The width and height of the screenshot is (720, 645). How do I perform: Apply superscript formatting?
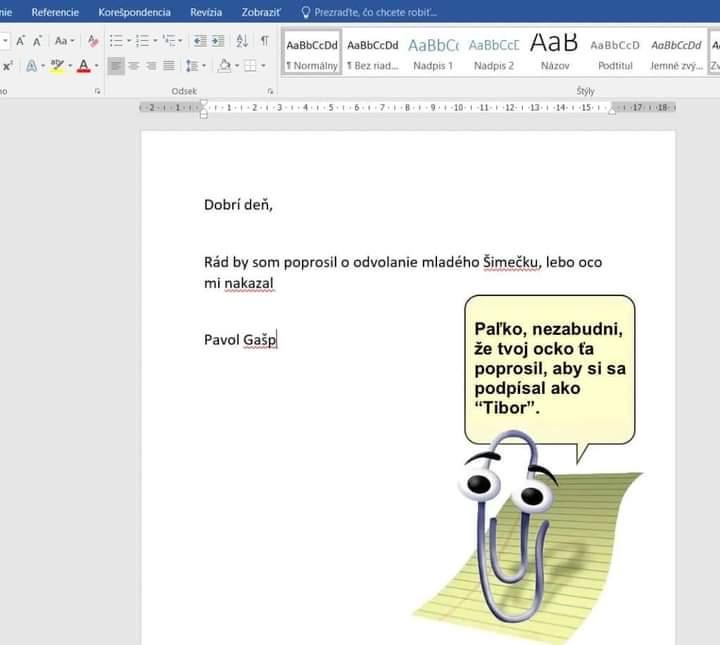[x=7, y=66]
